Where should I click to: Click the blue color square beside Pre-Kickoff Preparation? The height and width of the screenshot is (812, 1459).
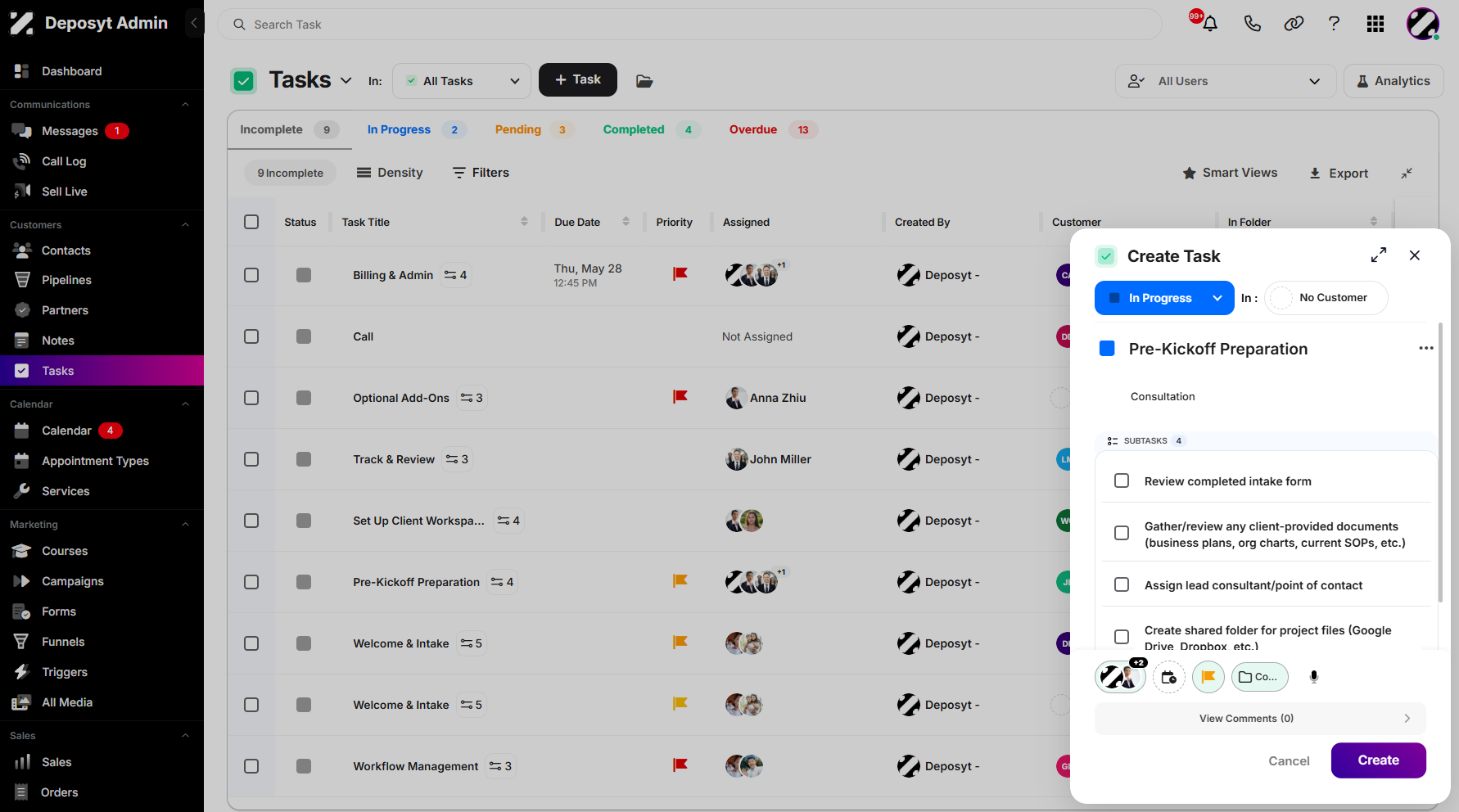tap(1107, 349)
